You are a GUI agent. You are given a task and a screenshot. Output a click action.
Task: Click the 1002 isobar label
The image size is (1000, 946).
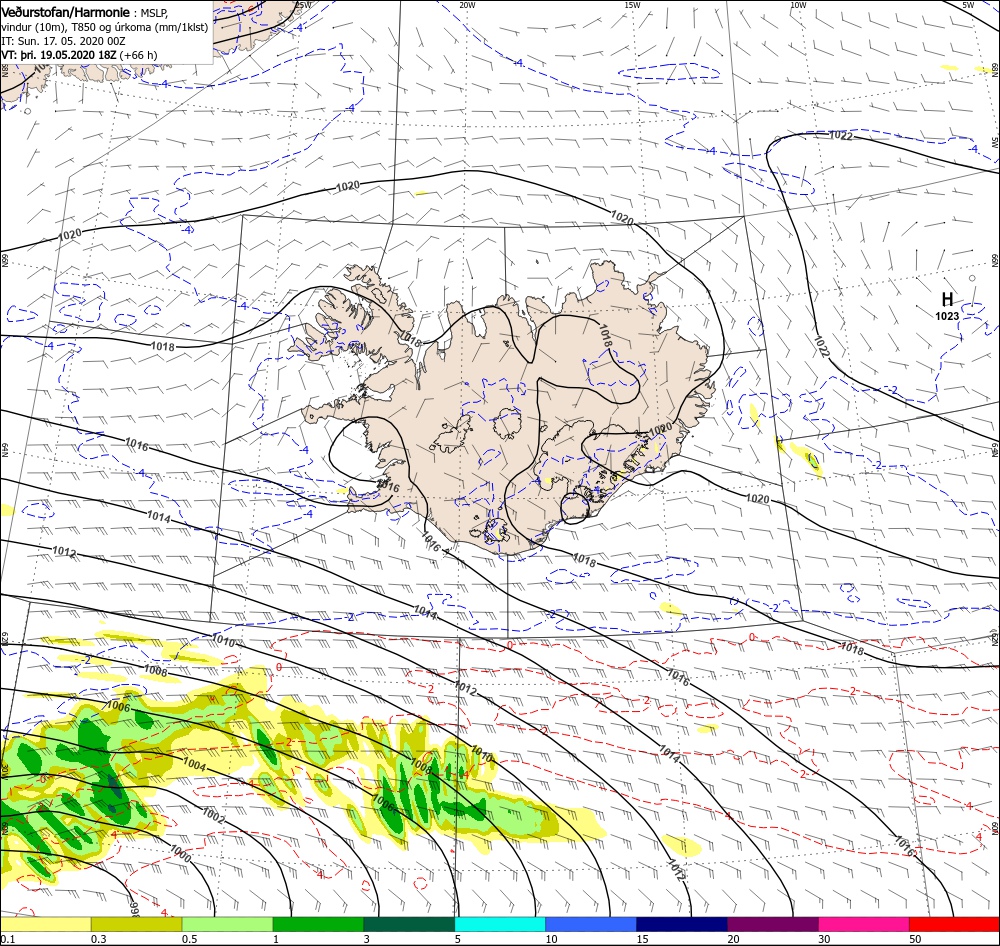pyautogui.click(x=214, y=816)
